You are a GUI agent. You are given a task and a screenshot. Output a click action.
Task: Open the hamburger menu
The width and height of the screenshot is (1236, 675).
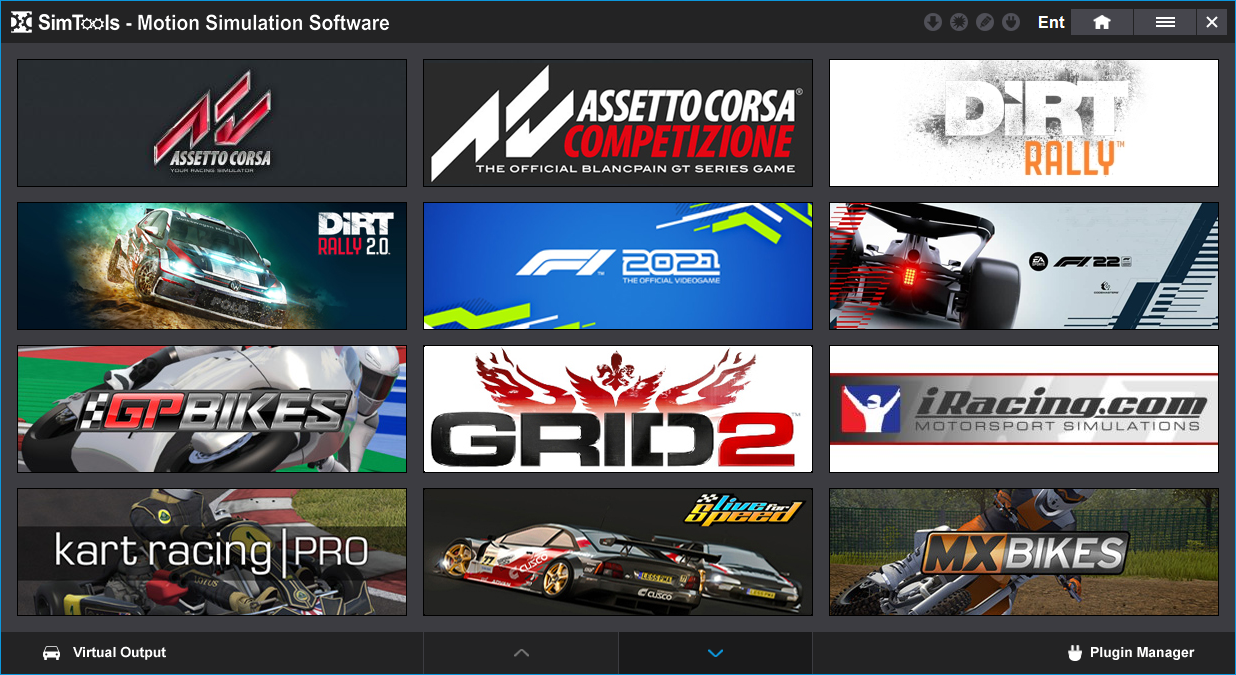click(x=1165, y=22)
